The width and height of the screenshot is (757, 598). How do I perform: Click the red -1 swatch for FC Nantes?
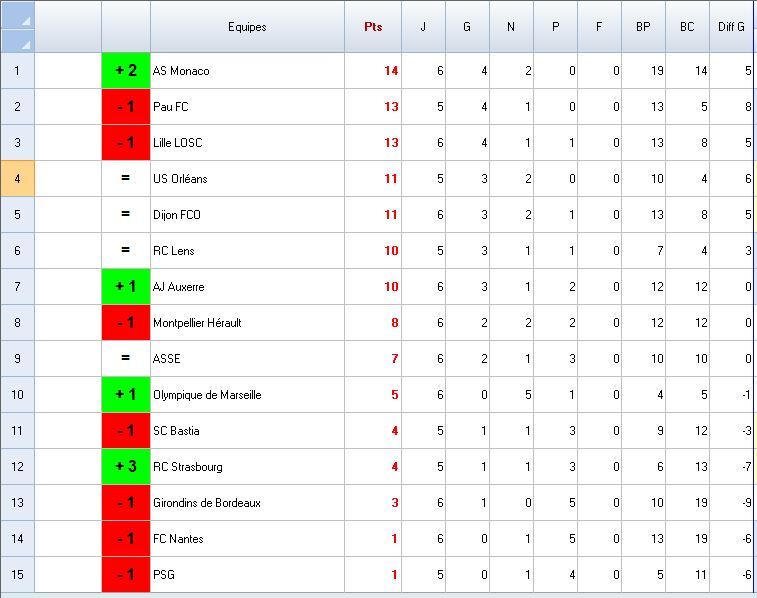[x=126, y=539]
